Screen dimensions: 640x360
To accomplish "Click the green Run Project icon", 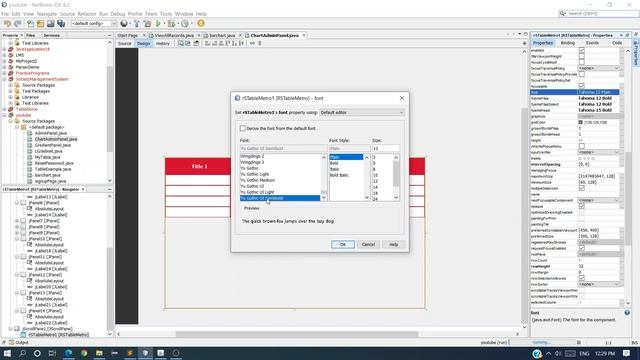I will click(x=158, y=24).
